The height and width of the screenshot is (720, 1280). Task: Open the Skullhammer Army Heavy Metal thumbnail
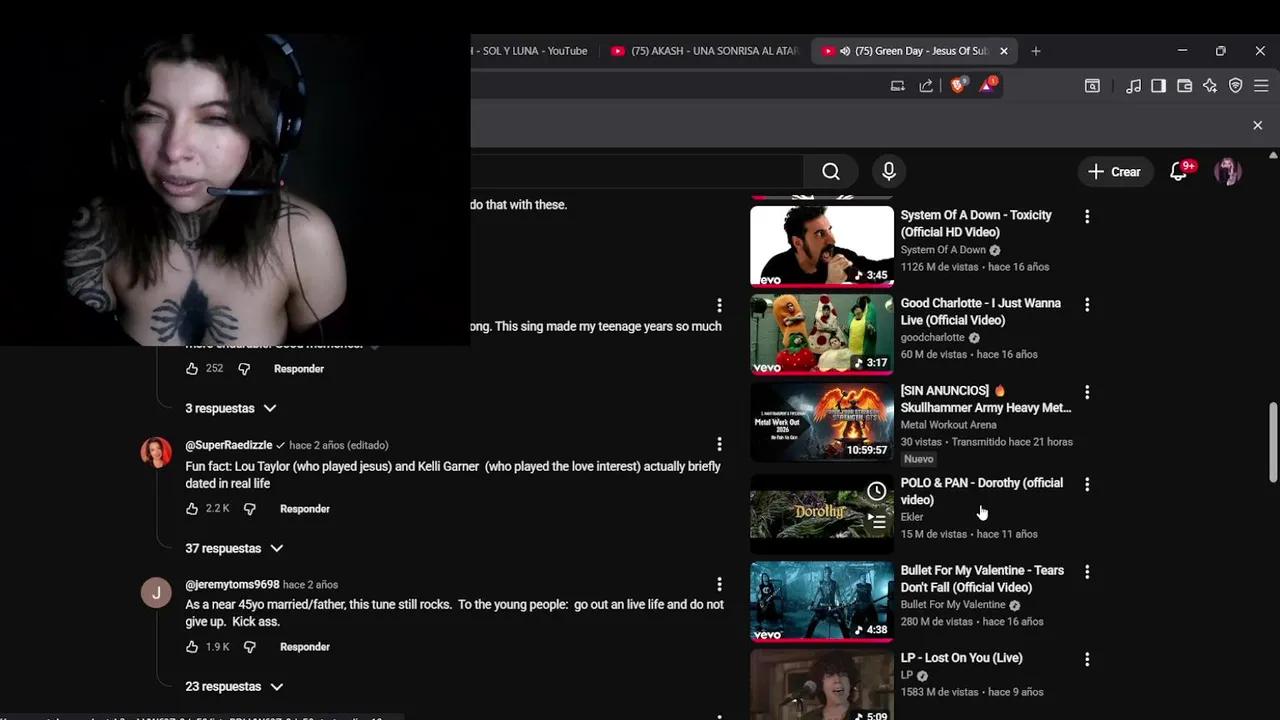(x=822, y=422)
